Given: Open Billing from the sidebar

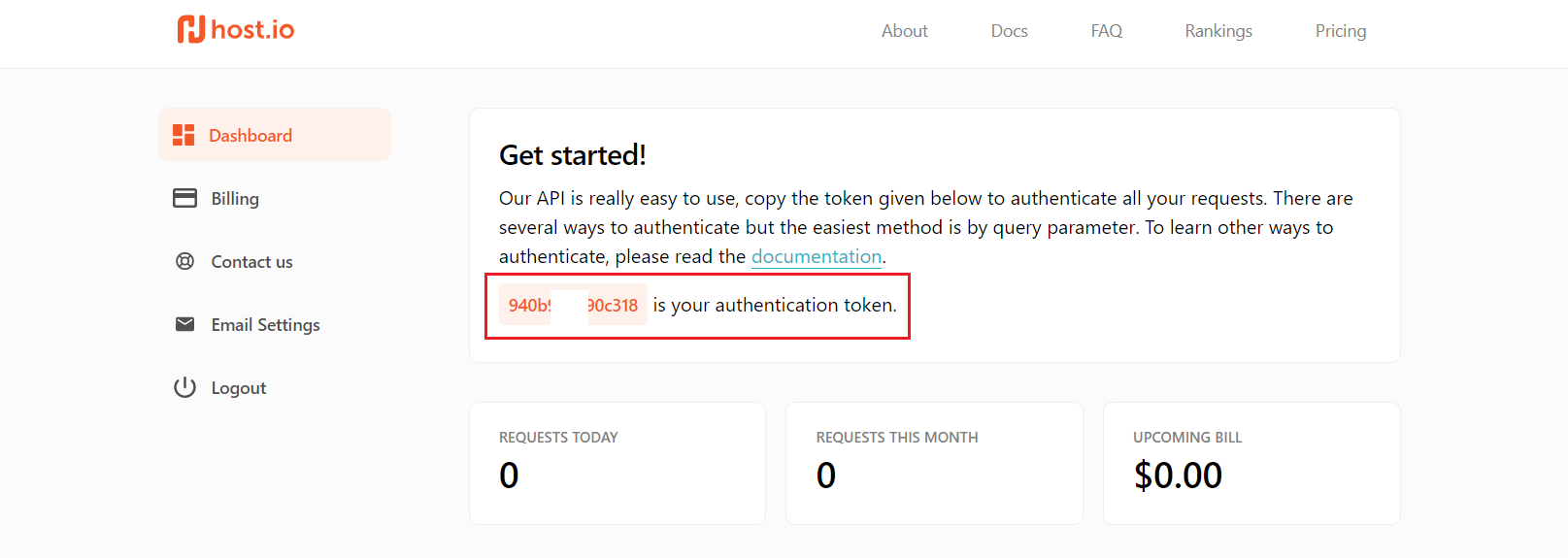Looking at the screenshot, I should click(235, 198).
